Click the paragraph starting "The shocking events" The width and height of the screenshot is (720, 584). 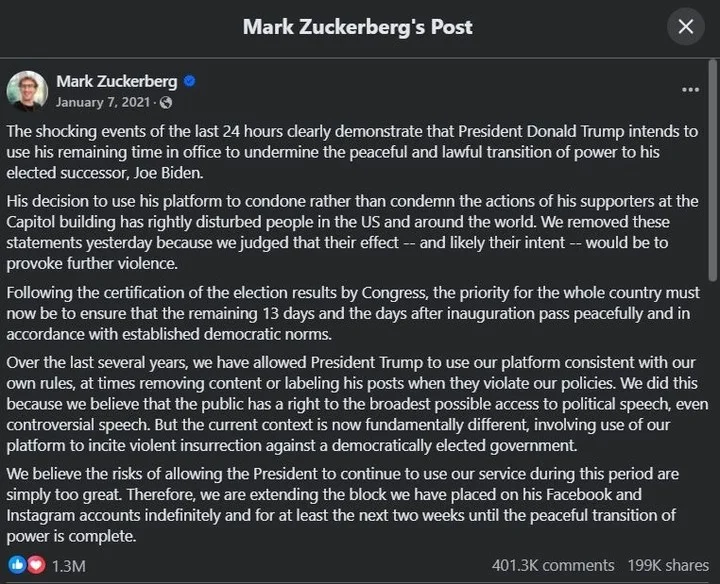pos(352,152)
